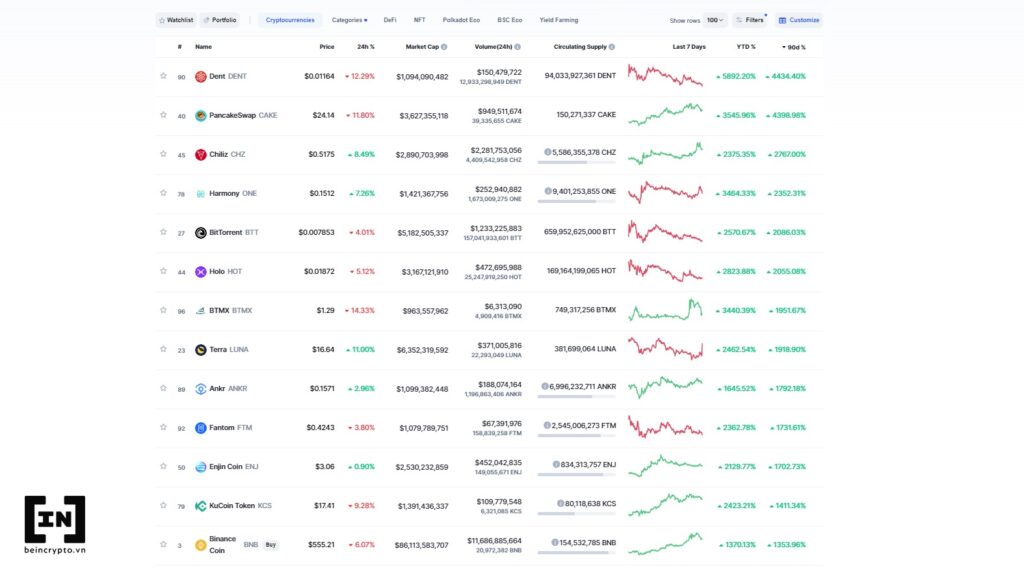Image resolution: width=1024 pixels, height=568 pixels.
Task: Toggle watchlist star for Chiliz
Action: pos(163,154)
